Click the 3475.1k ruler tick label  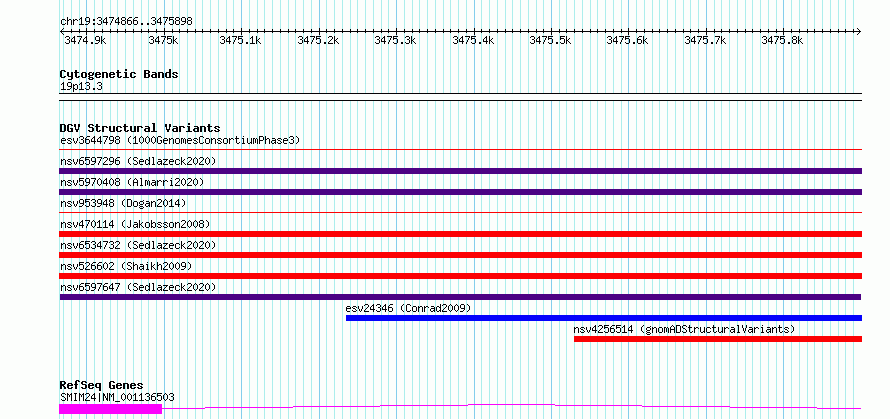240,40
